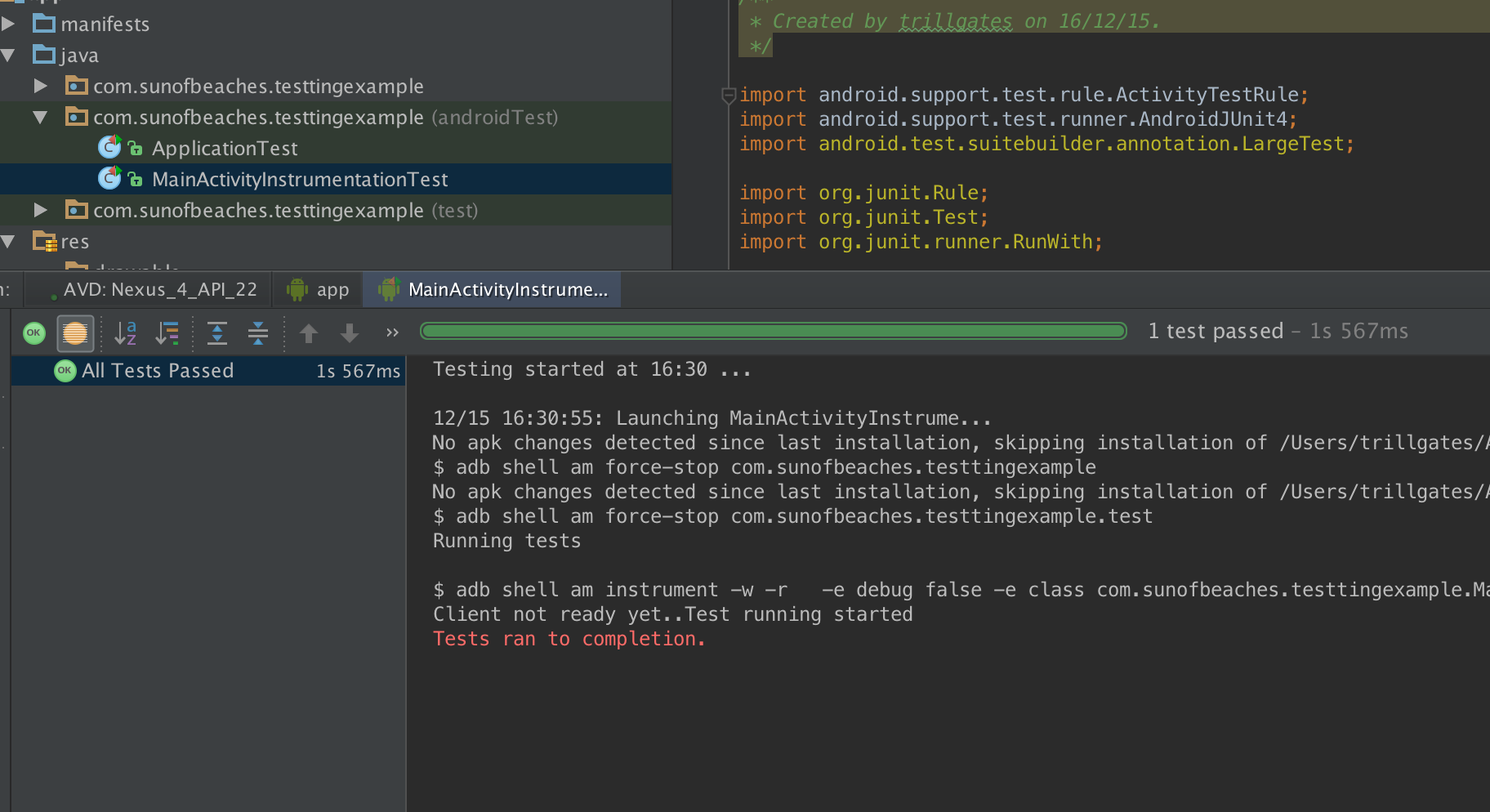Click the 'Running tests' console line
Image resolution: width=1490 pixels, height=812 pixels.
[x=506, y=541]
